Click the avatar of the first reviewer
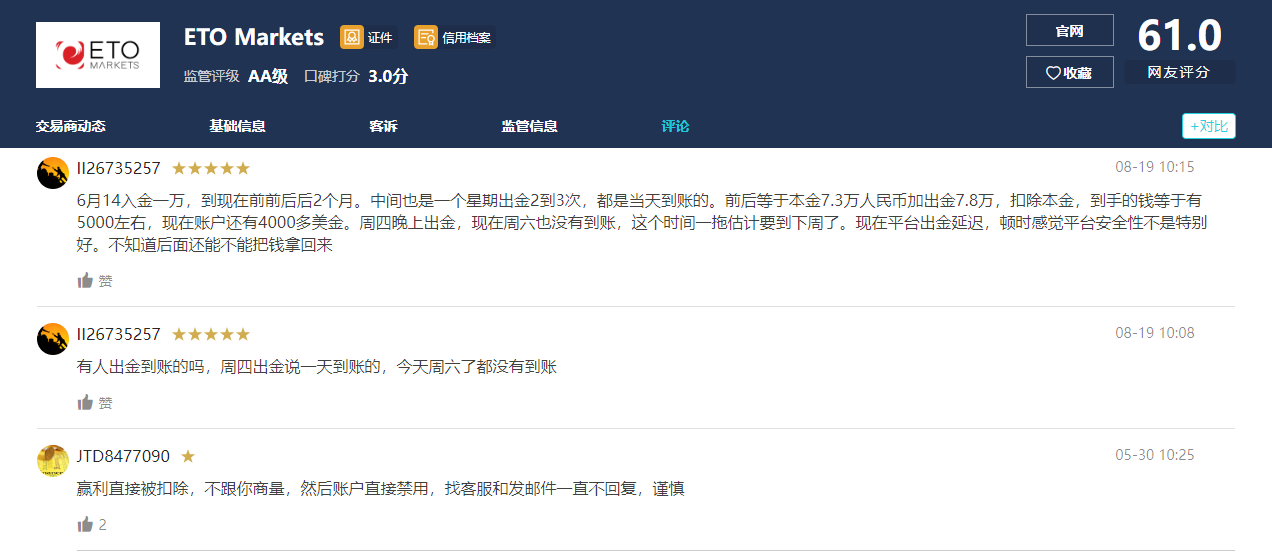This screenshot has height=556, width=1272. (53, 173)
